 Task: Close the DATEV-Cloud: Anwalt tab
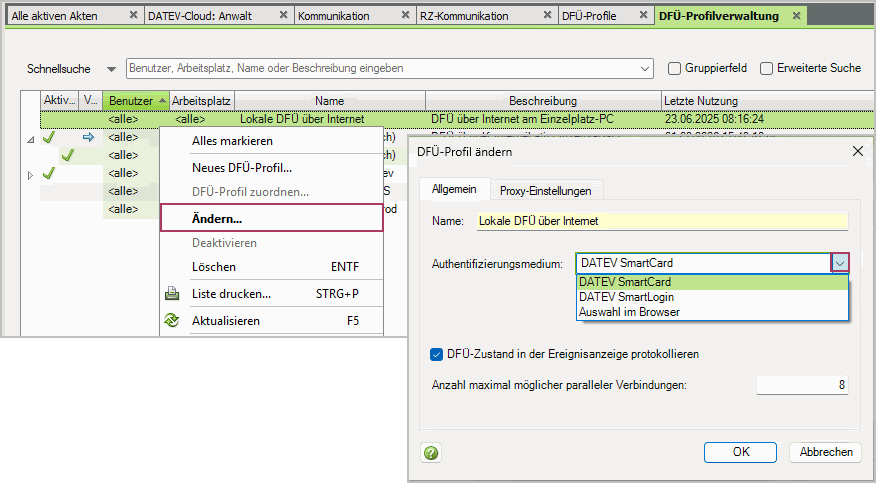point(283,15)
